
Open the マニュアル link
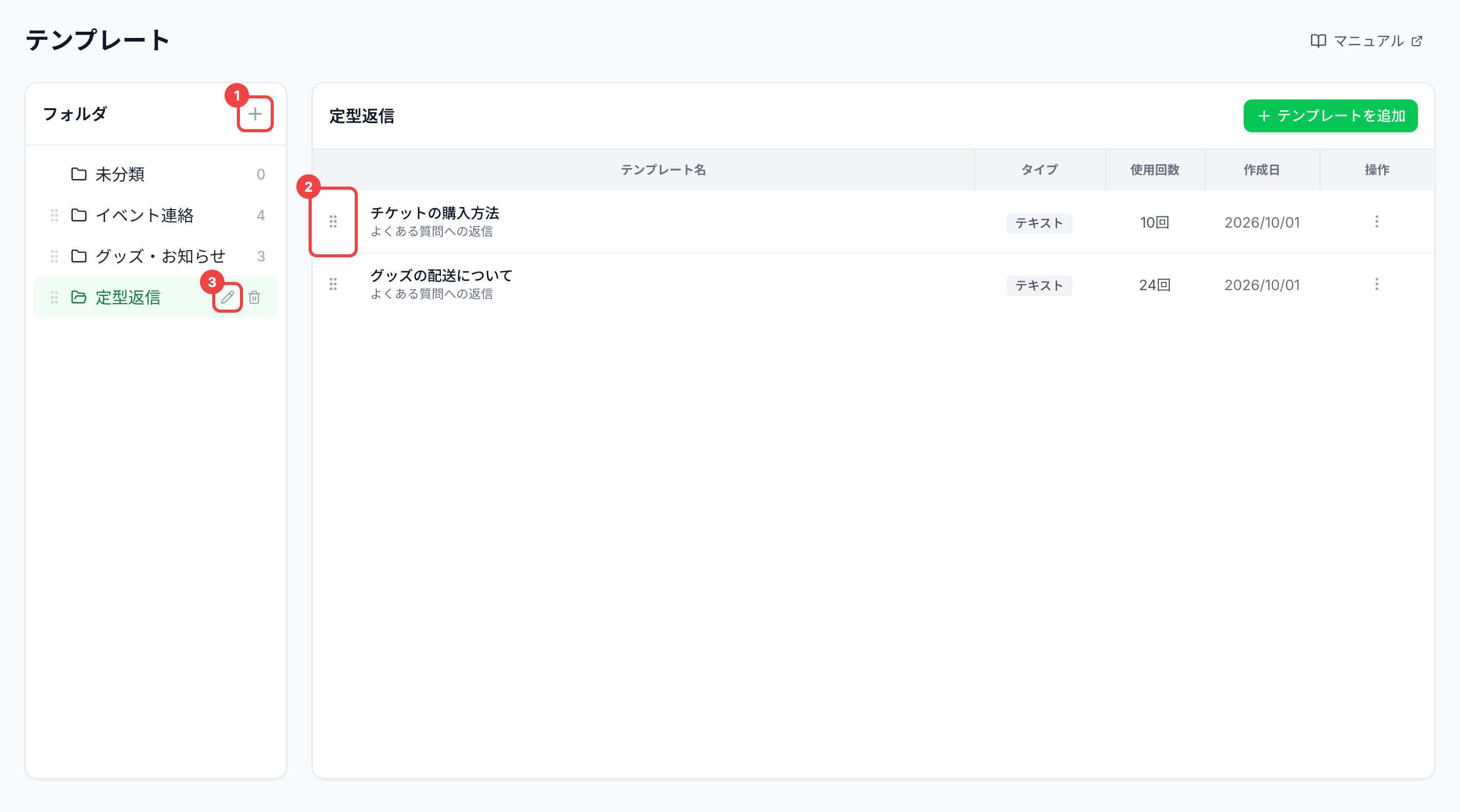(1367, 41)
